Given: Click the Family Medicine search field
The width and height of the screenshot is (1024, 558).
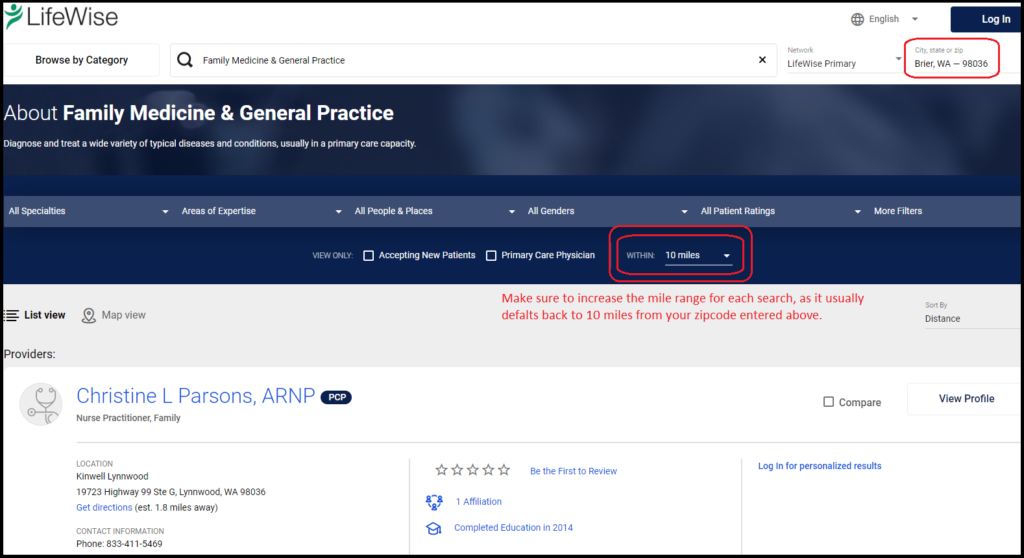Looking at the screenshot, I should (x=473, y=60).
